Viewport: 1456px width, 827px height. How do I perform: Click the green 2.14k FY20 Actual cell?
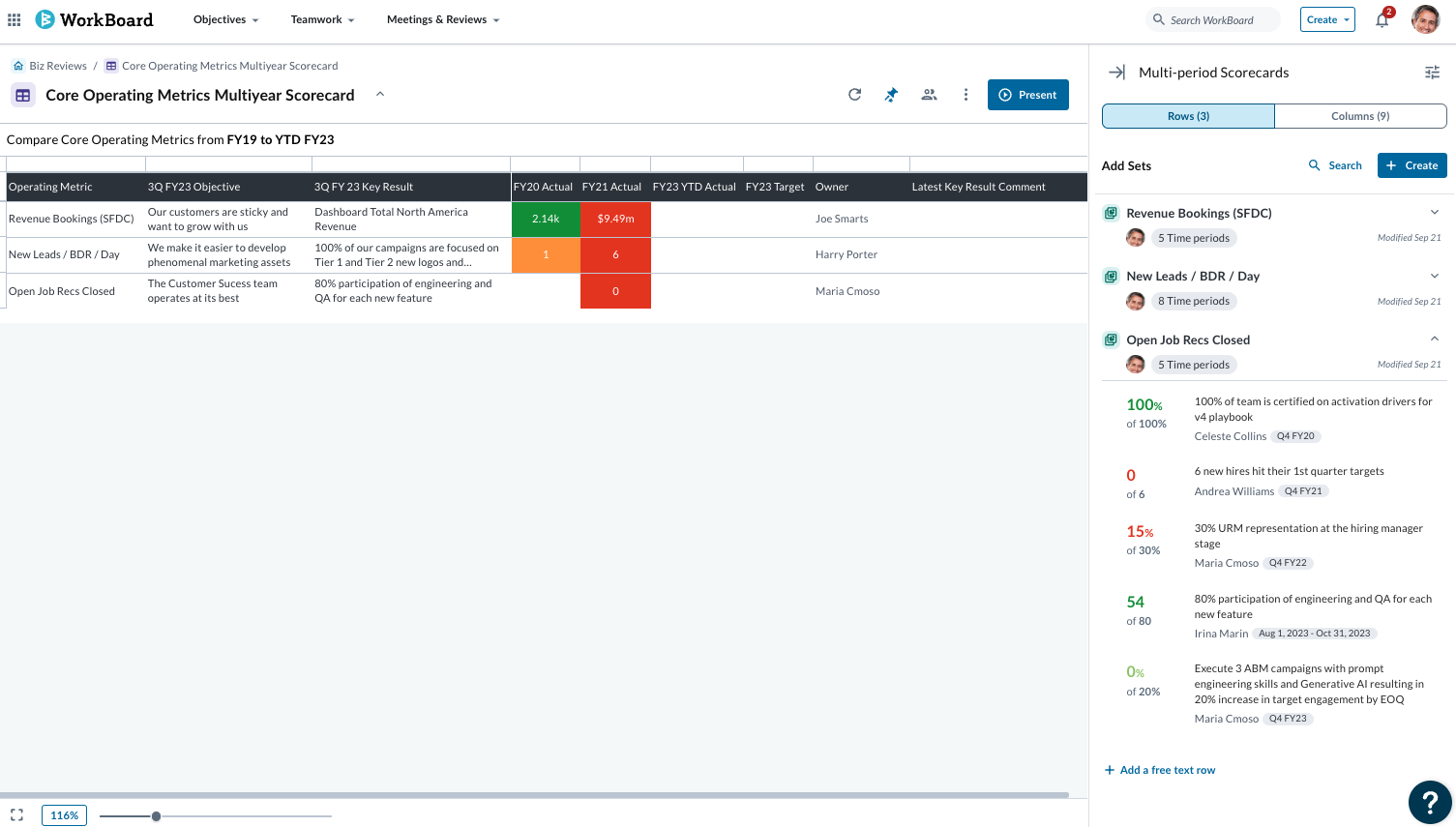pos(546,219)
